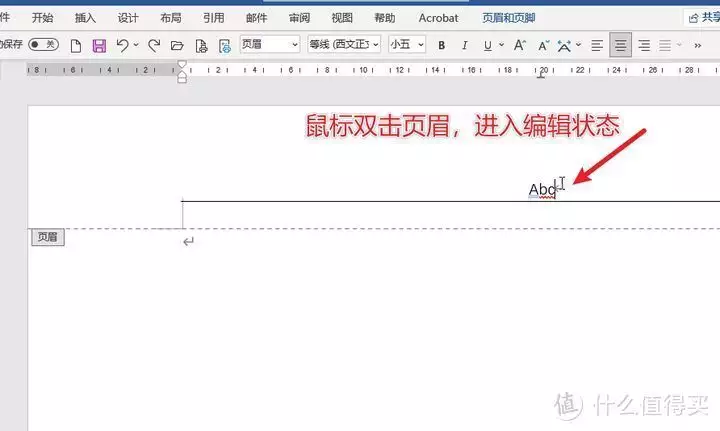Click the tab stop marker near ruler 20

pos(541,75)
